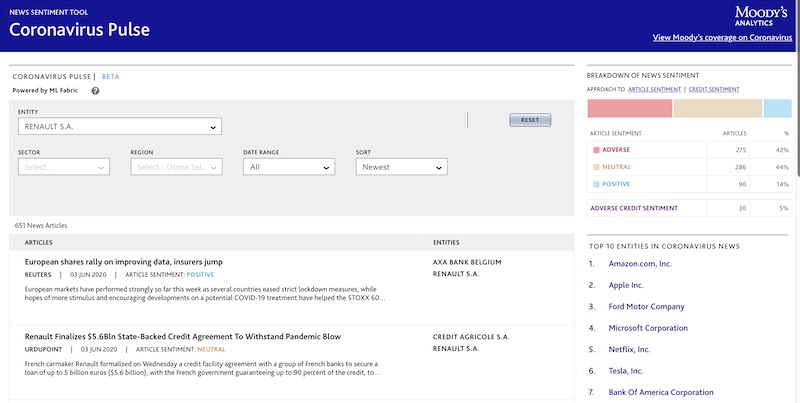Image resolution: width=800 pixels, height=403 pixels.
Task: Click the red Adverse legend square
Action: tap(596, 149)
